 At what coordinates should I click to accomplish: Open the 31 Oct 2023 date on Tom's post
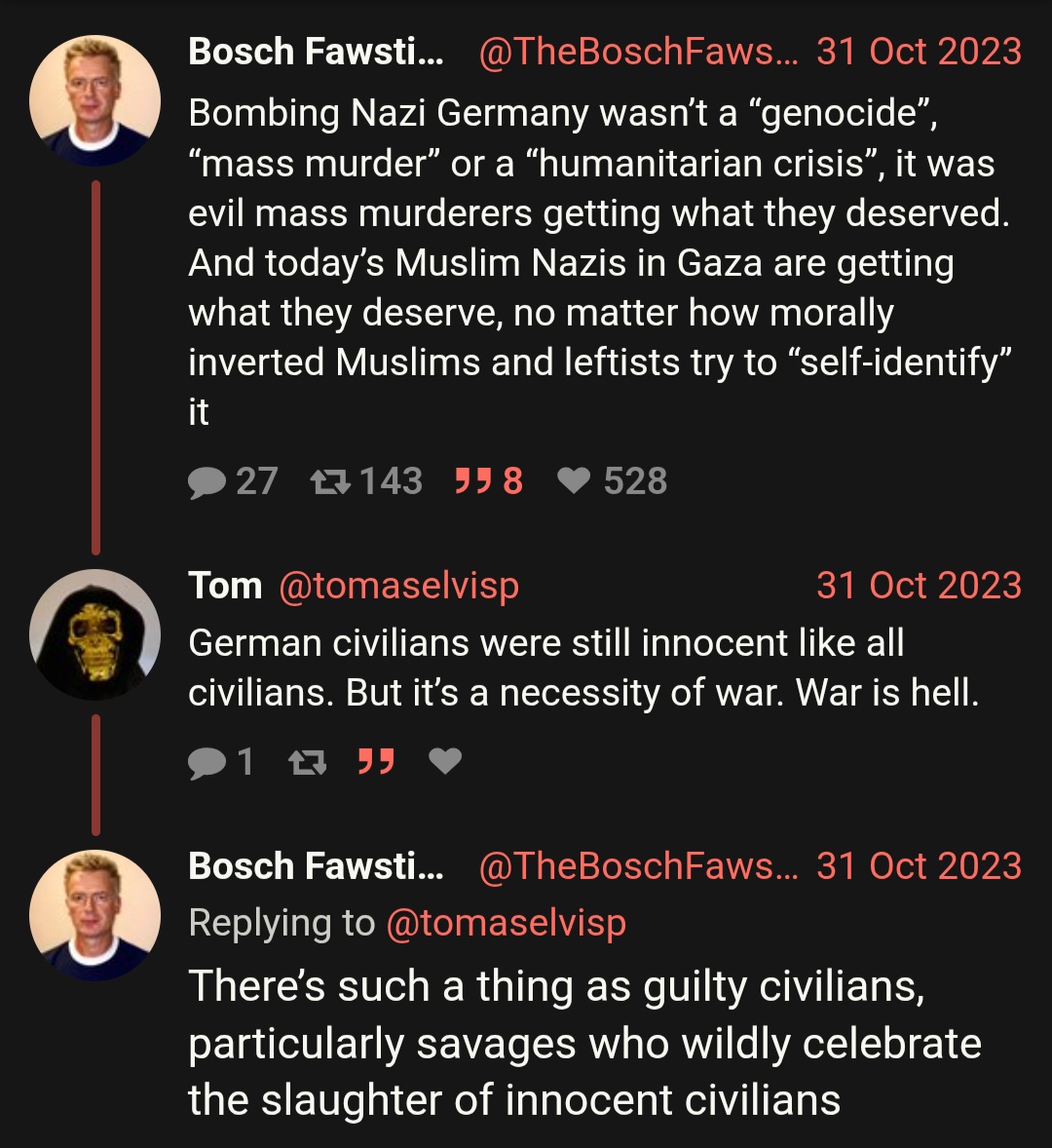tap(919, 586)
